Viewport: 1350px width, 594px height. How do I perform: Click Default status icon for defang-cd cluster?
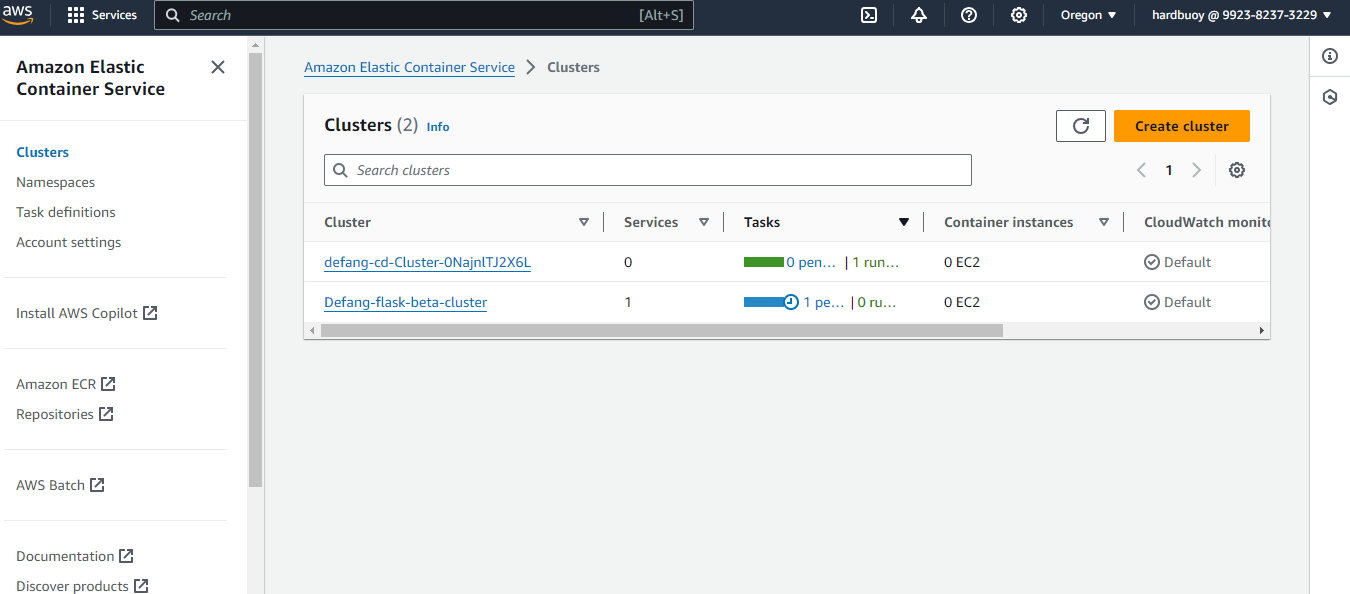1152,262
